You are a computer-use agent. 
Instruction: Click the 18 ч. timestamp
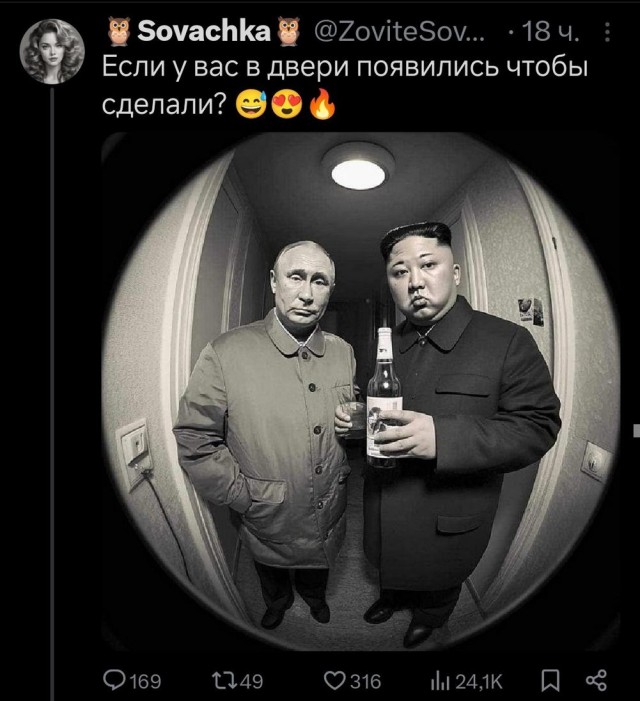pos(551,32)
